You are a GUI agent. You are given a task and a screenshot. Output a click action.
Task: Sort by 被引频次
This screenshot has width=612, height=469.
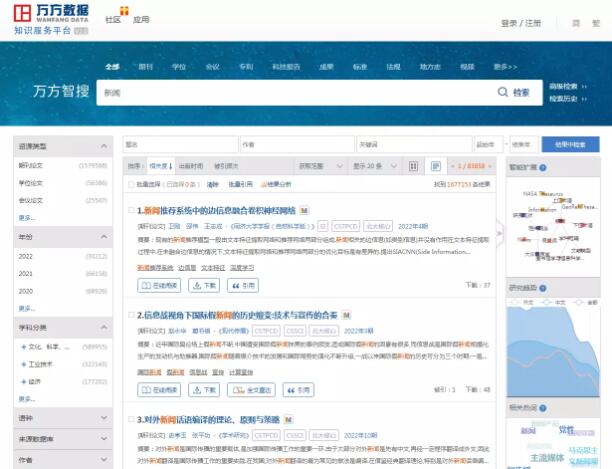226,166
